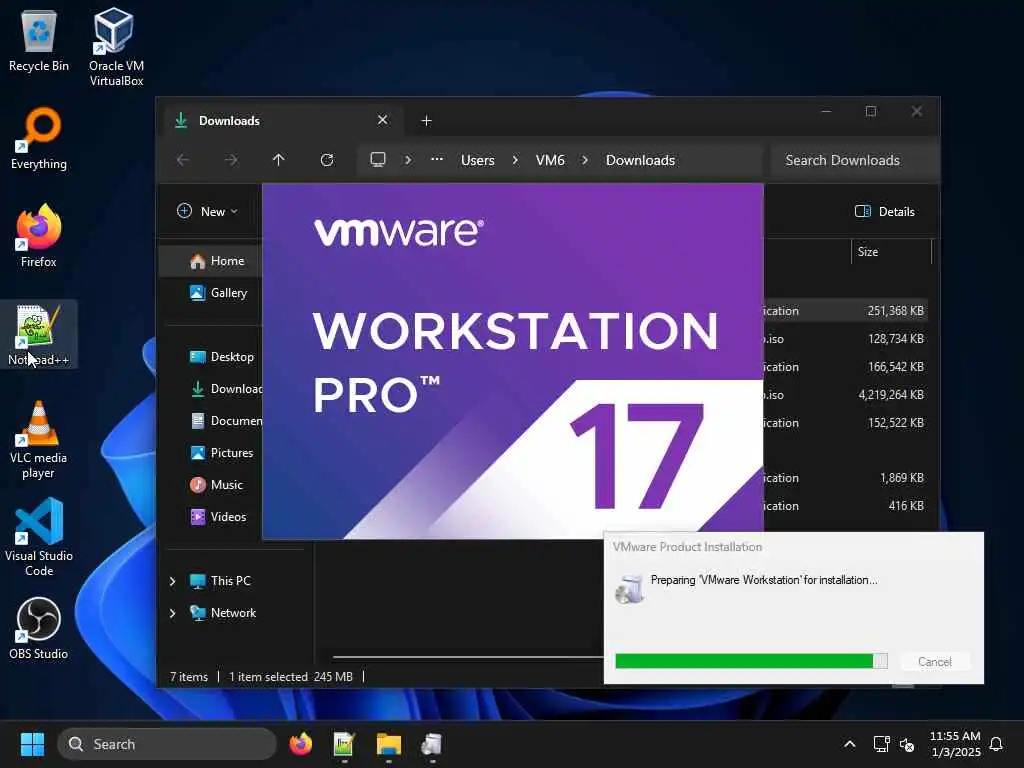Go to Downloads in sidebar
This screenshot has height=768, width=1024.
[225, 389]
